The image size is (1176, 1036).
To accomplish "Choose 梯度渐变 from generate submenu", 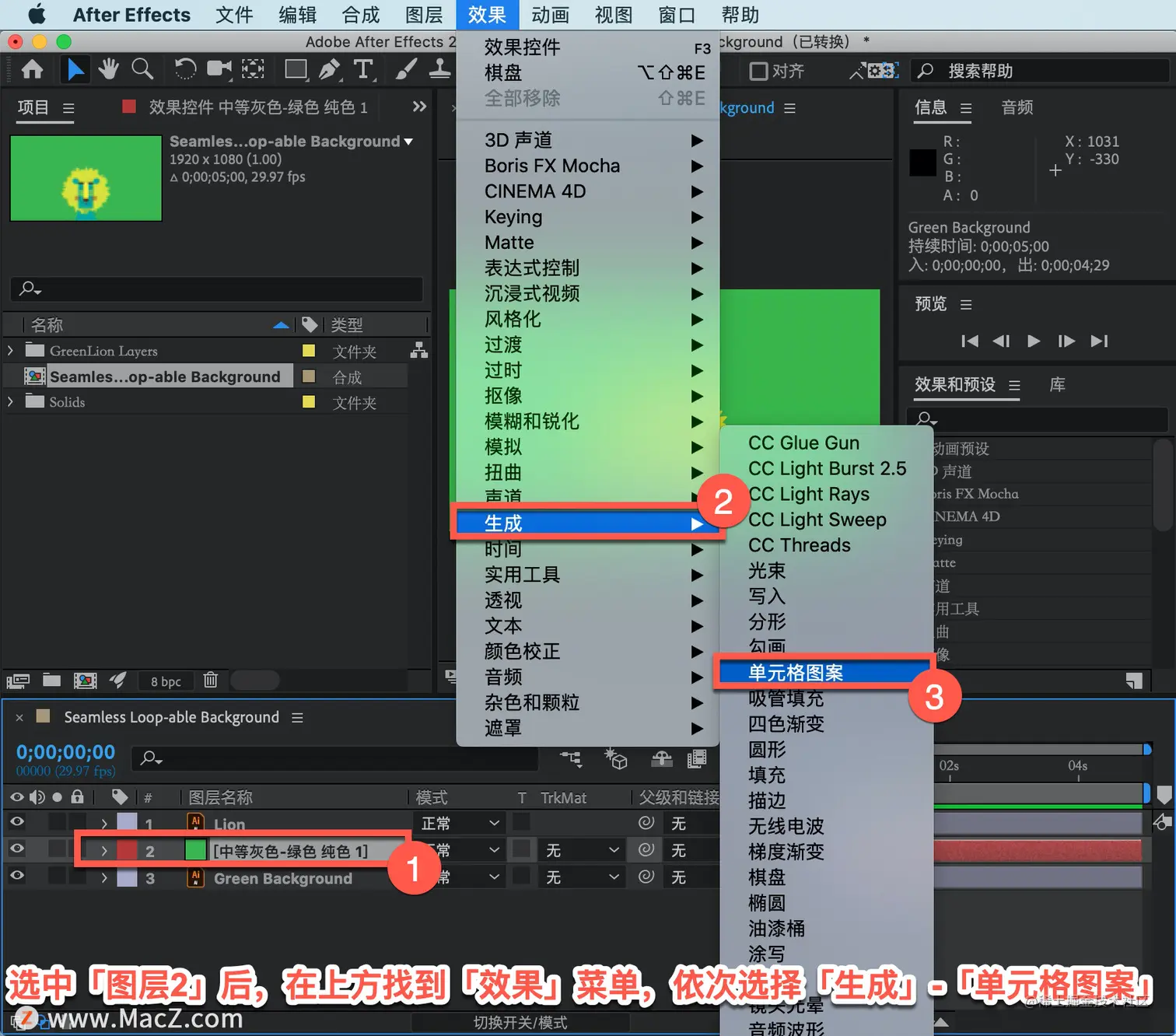I will [786, 852].
